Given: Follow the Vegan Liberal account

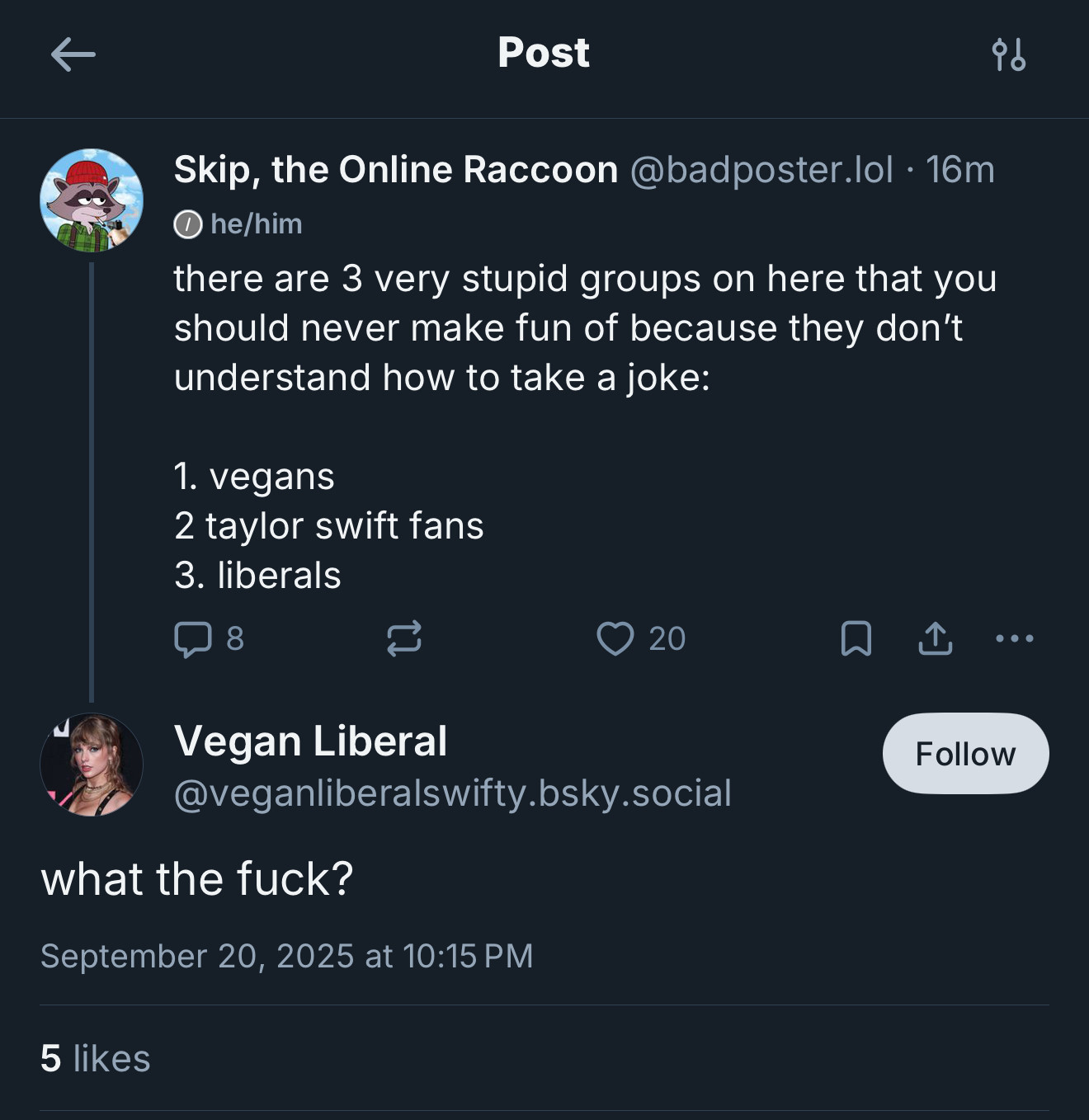Looking at the screenshot, I should coord(965,754).
